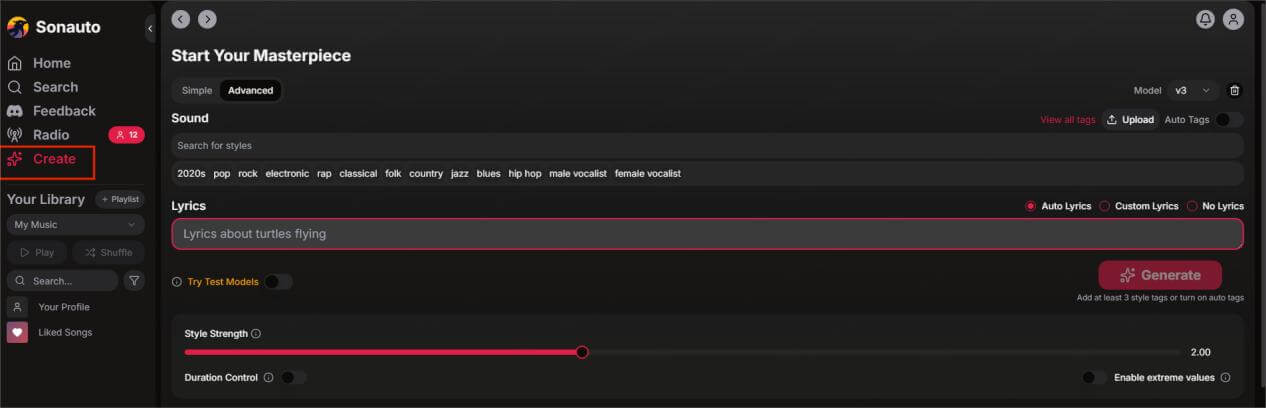Viewport: 1266px width, 408px height.
Task: Open the Model v3 dropdown
Action: 1192,90
